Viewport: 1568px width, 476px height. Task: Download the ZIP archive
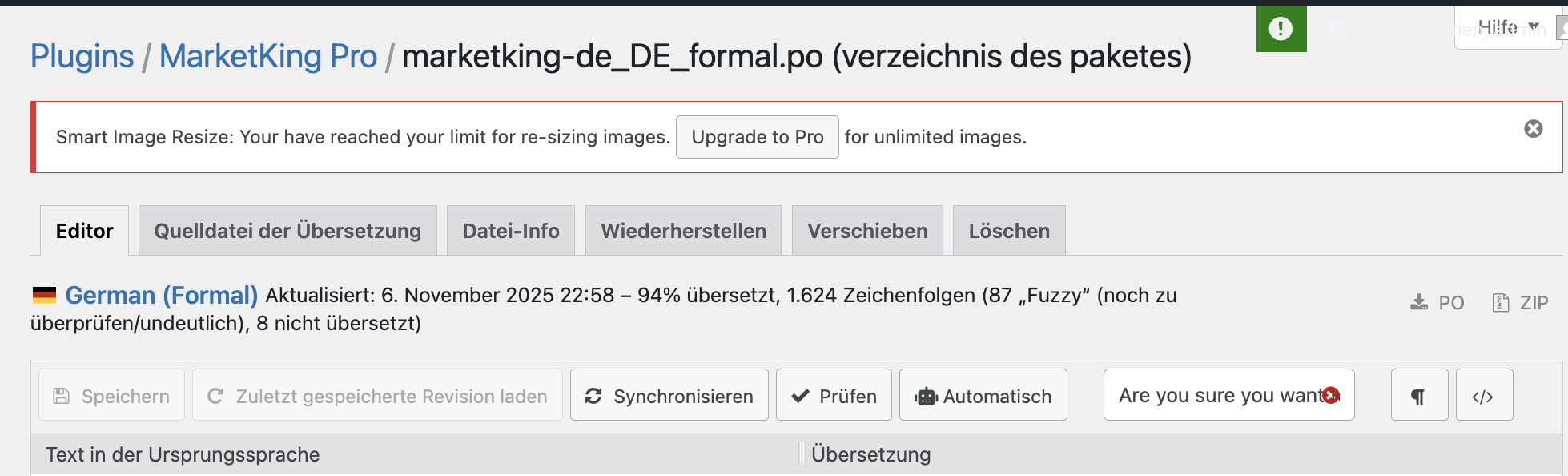[1520, 303]
